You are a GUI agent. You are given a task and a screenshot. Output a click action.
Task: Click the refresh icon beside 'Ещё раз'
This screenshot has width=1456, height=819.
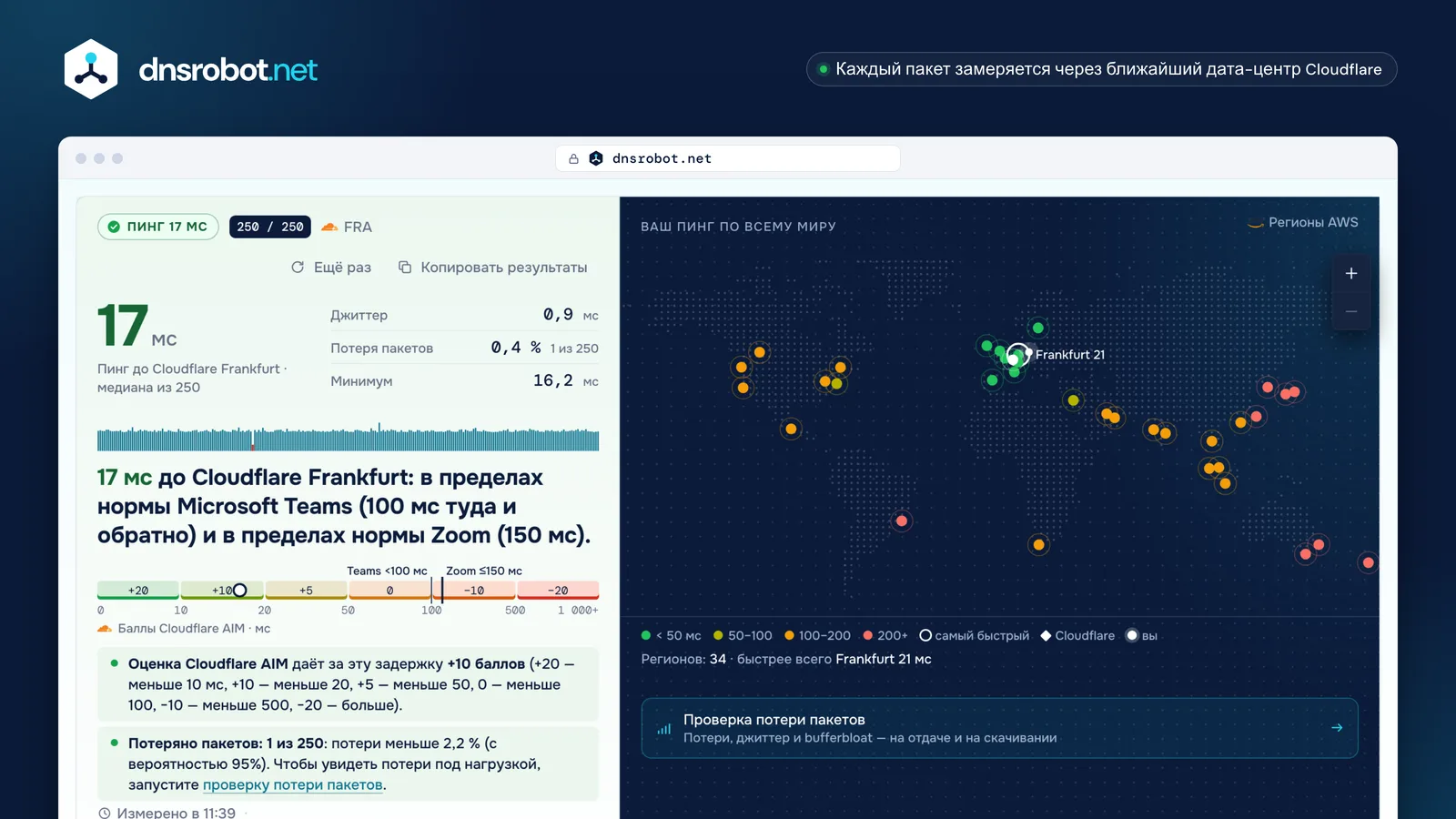[298, 267]
